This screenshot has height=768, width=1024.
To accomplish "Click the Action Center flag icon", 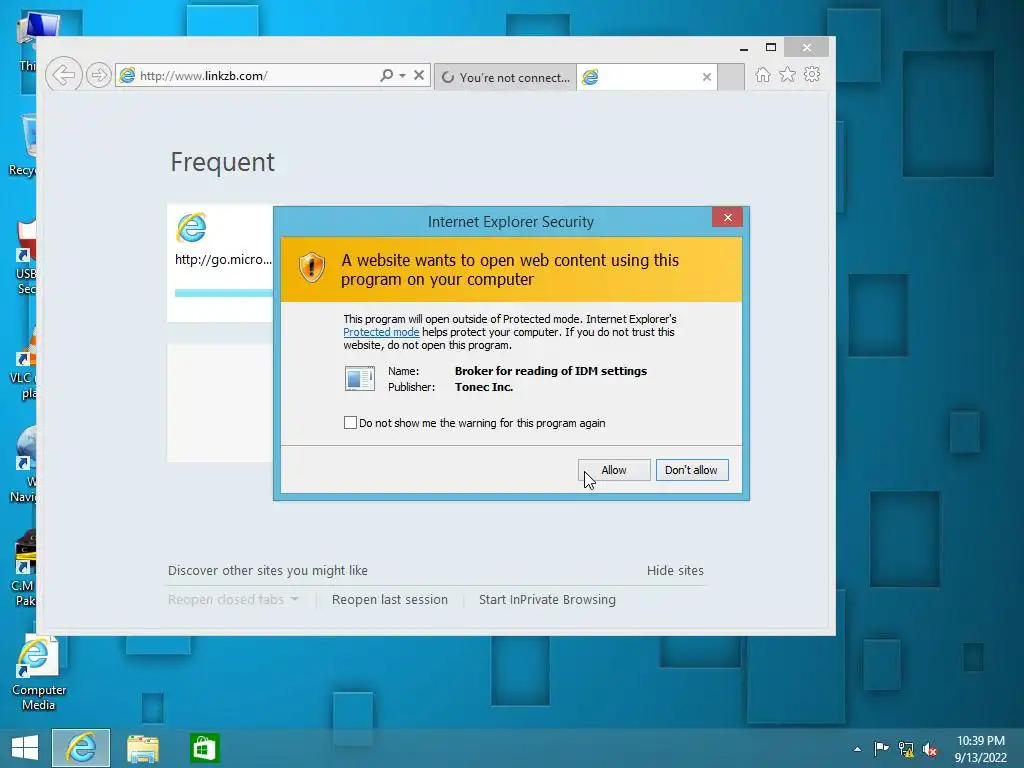I will click(881, 748).
